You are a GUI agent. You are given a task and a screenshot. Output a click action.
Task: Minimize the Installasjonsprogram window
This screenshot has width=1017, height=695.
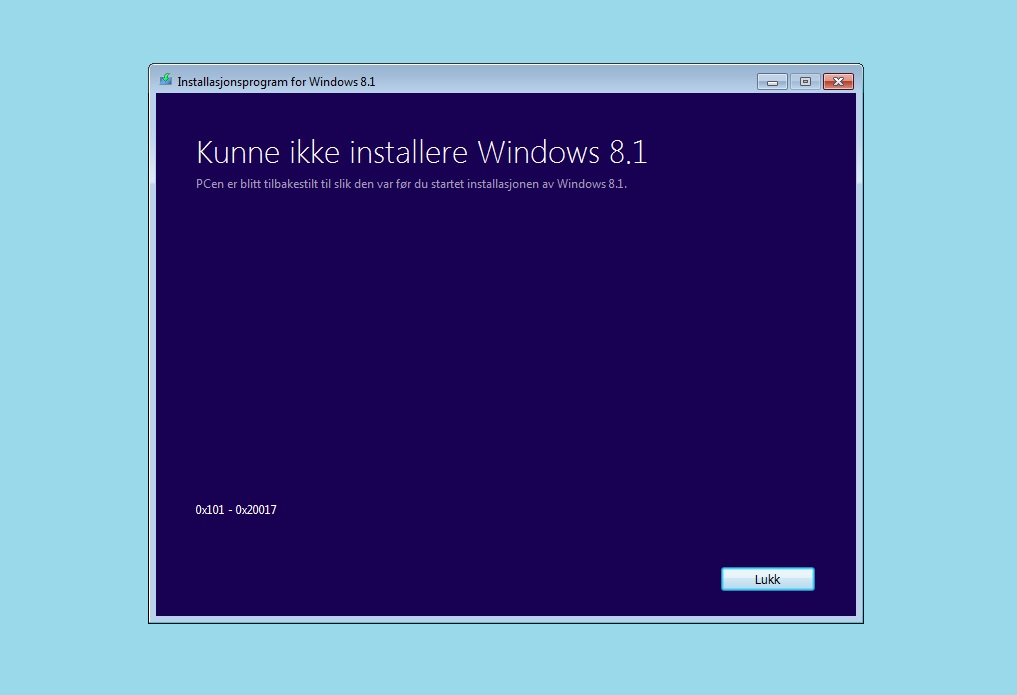coord(772,82)
